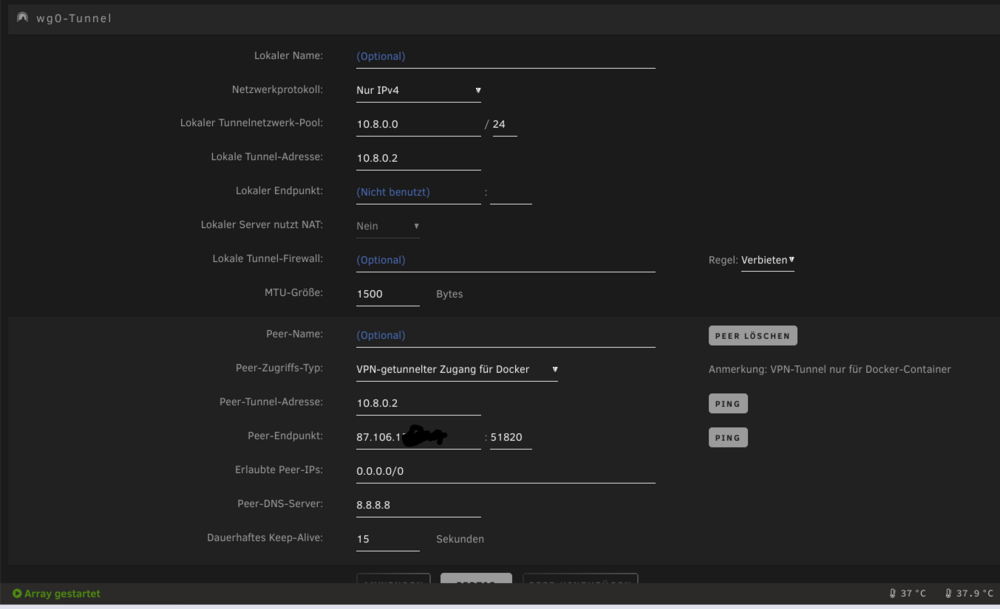The width and height of the screenshot is (1000, 609).
Task: Ping the Peer-Tunnel-Adresse
Action: (728, 404)
